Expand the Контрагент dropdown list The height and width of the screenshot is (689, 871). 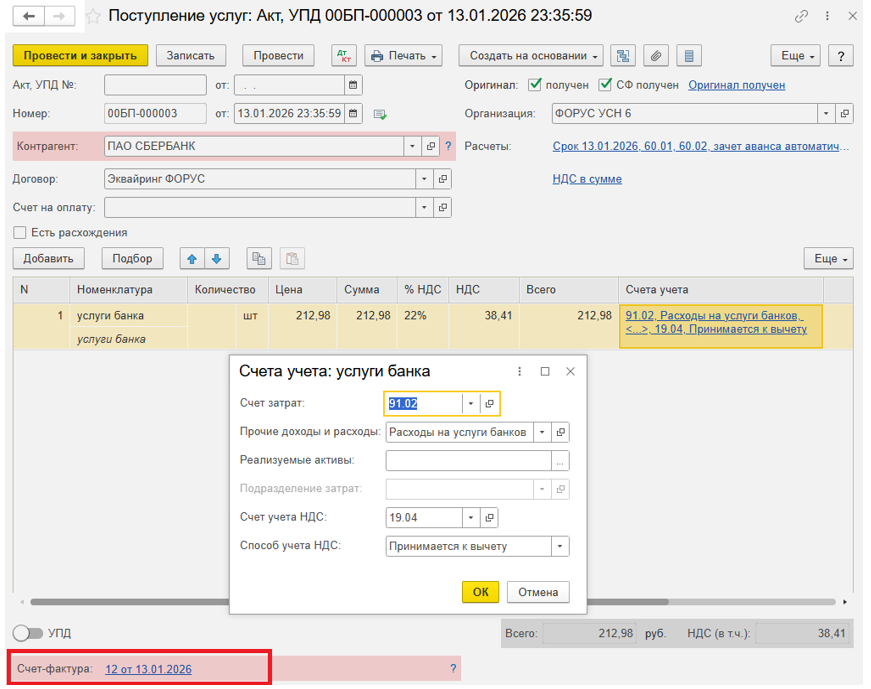pyautogui.click(x=413, y=146)
